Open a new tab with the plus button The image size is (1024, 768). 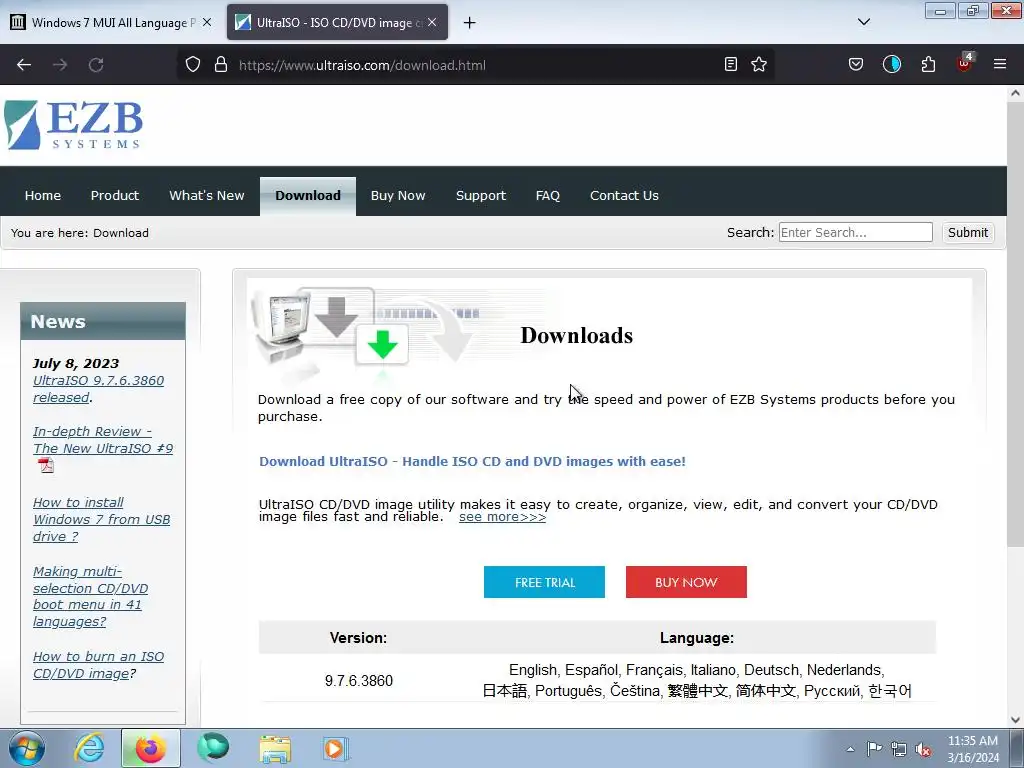(469, 23)
